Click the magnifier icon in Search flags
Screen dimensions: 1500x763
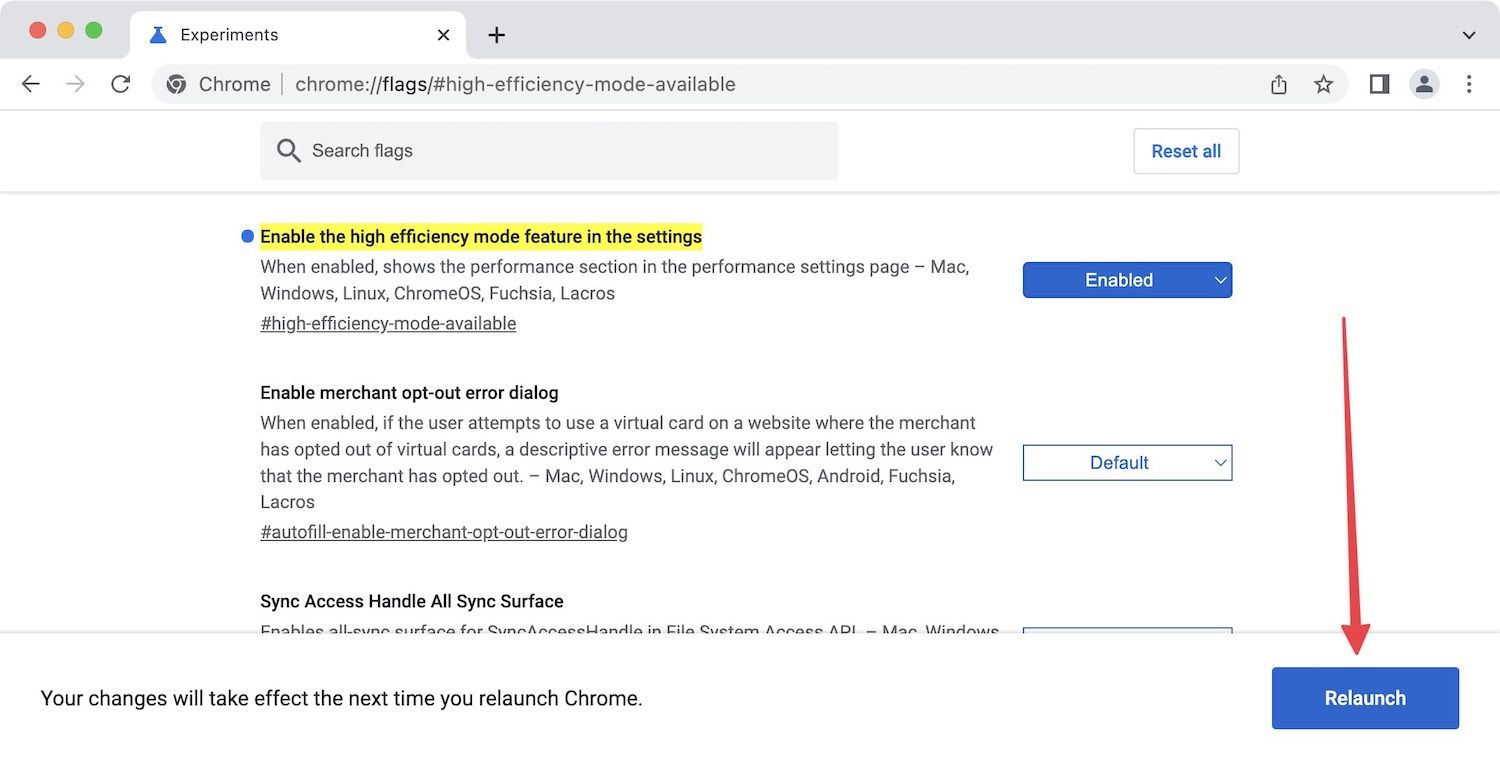pyautogui.click(x=289, y=151)
